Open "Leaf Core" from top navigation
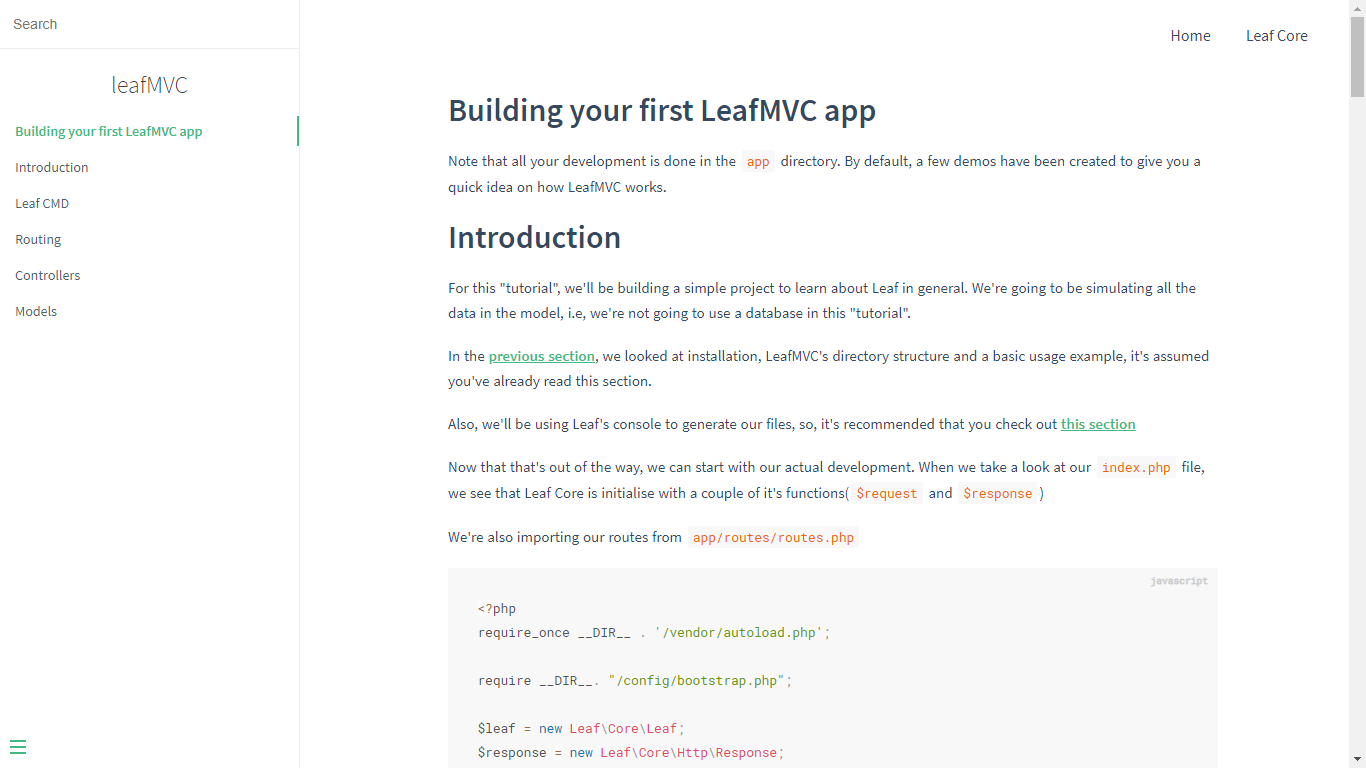This screenshot has width=1366, height=768. pyautogui.click(x=1276, y=35)
